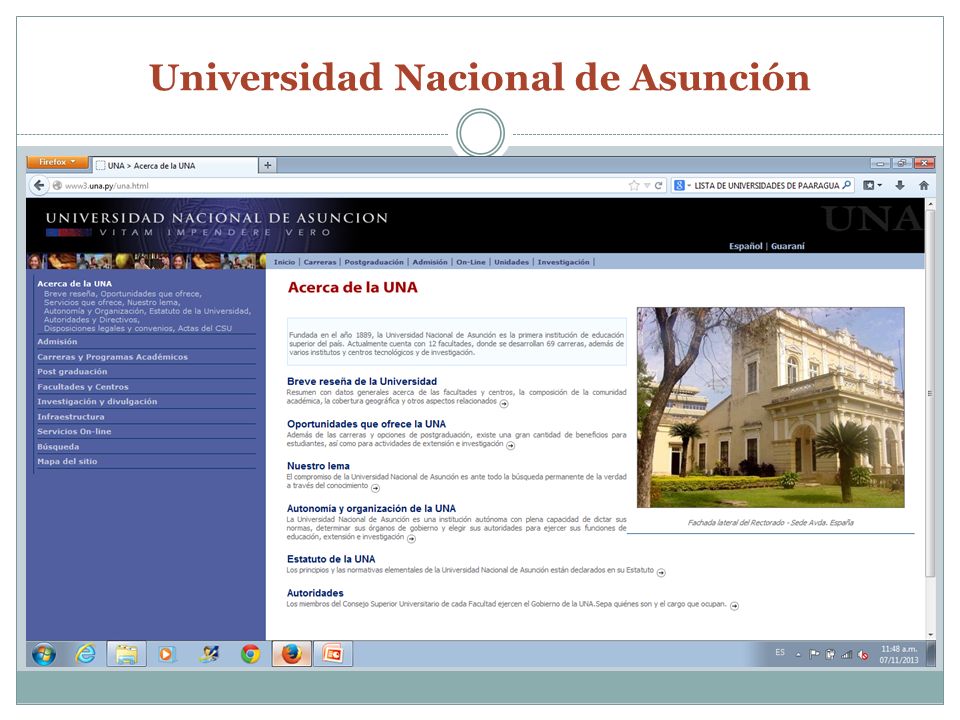Open 'Post graduación' sidebar link
960x720 pixels.
click(72, 372)
